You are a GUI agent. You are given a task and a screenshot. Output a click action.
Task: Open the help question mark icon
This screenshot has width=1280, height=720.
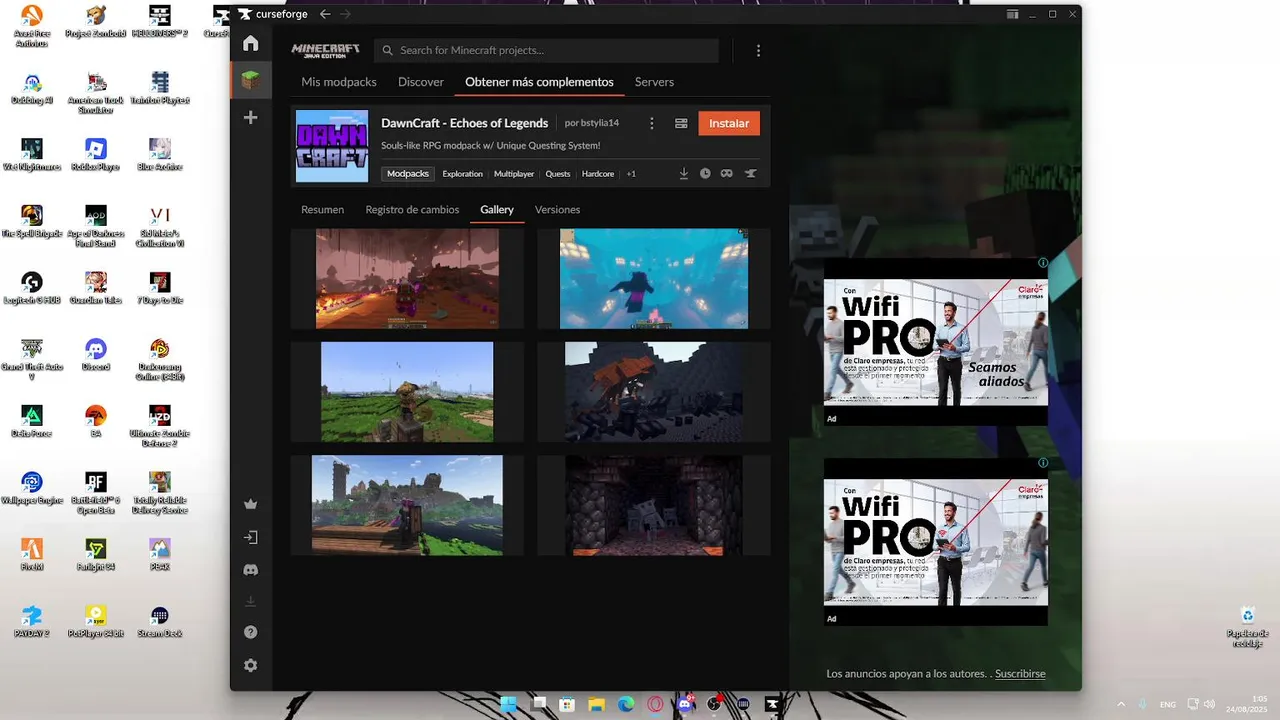(250, 632)
